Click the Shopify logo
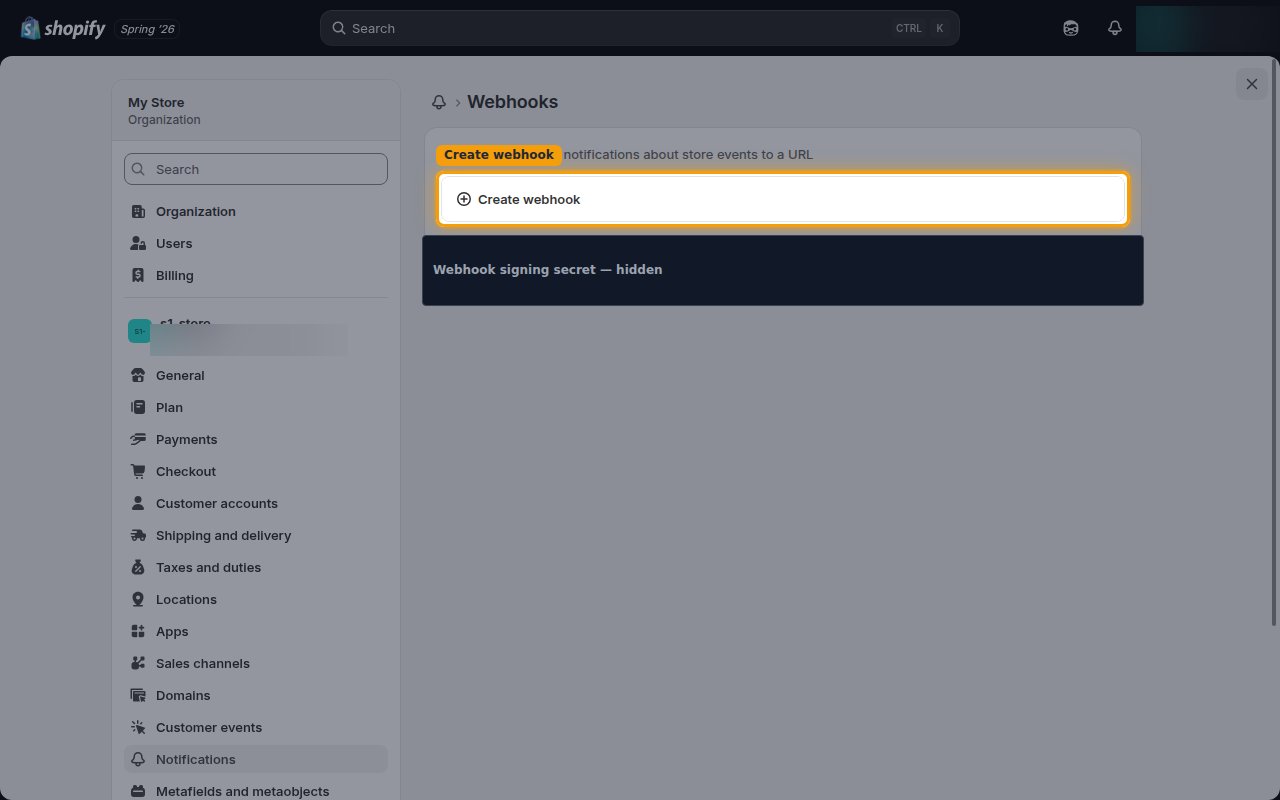 pyautogui.click(x=63, y=28)
